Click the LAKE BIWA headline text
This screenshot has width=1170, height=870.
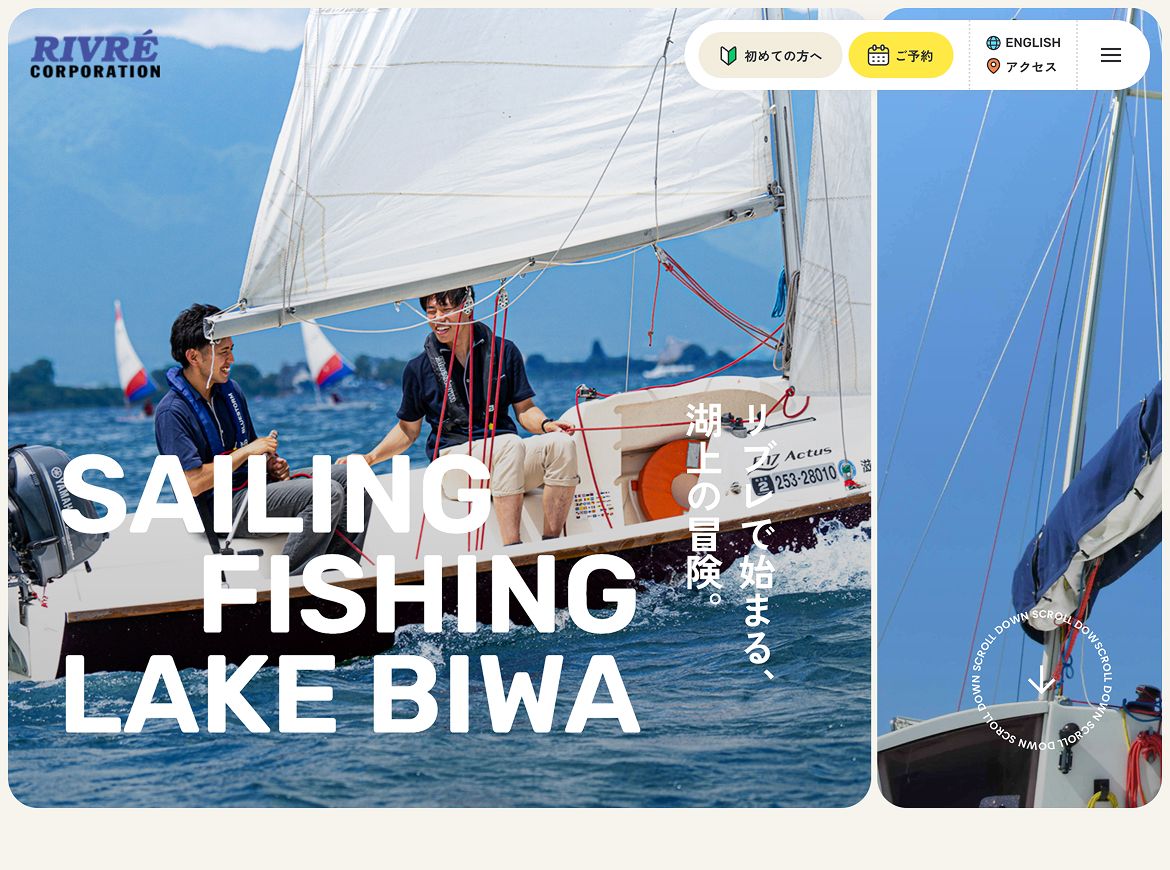tap(351, 695)
